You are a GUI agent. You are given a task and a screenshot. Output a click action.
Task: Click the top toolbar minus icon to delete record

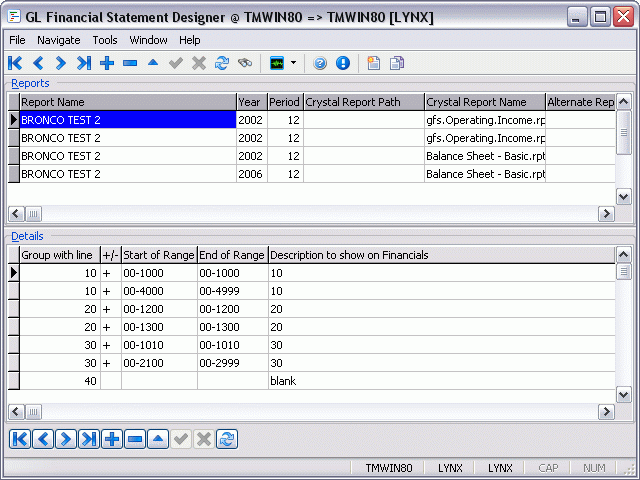(130, 63)
